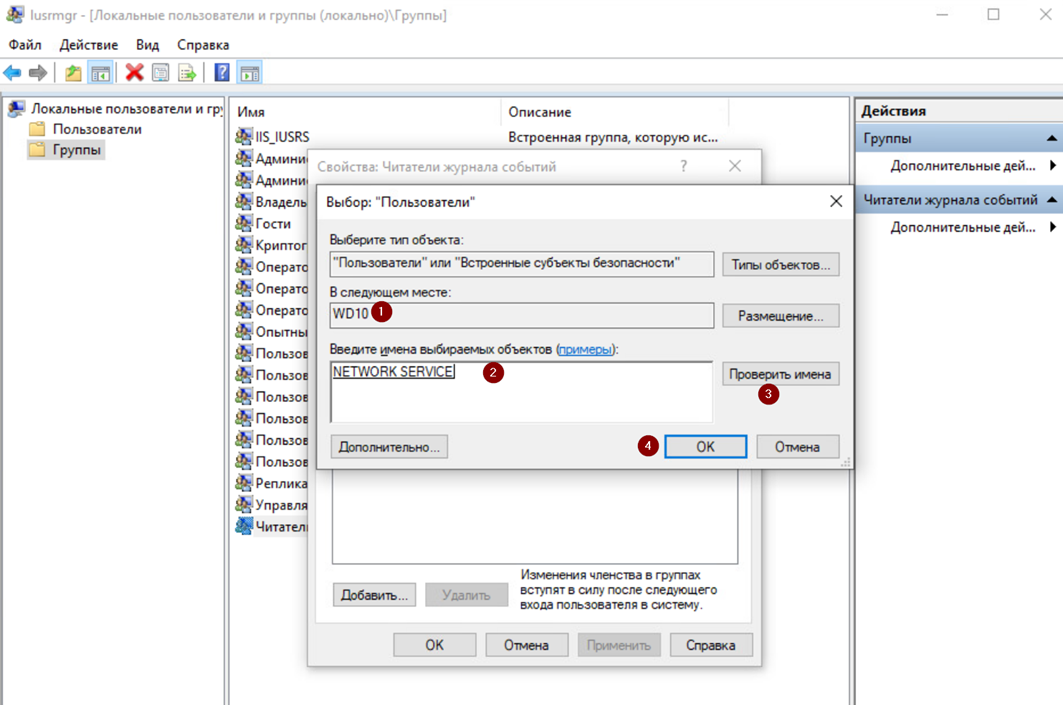Confirm selection with the highlighted ОК button
Viewport: 1063px width, 705px height.
pyautogui.click(x=705, y=447)
